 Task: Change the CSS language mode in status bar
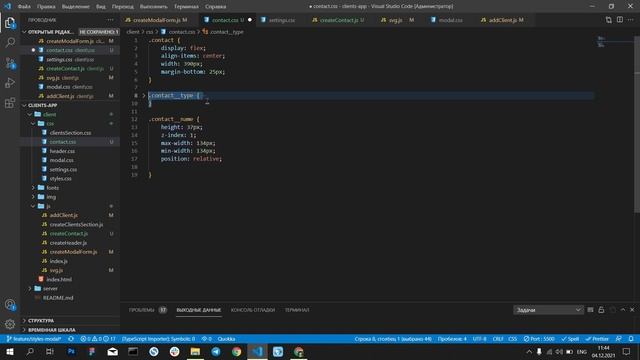point(513,339)
